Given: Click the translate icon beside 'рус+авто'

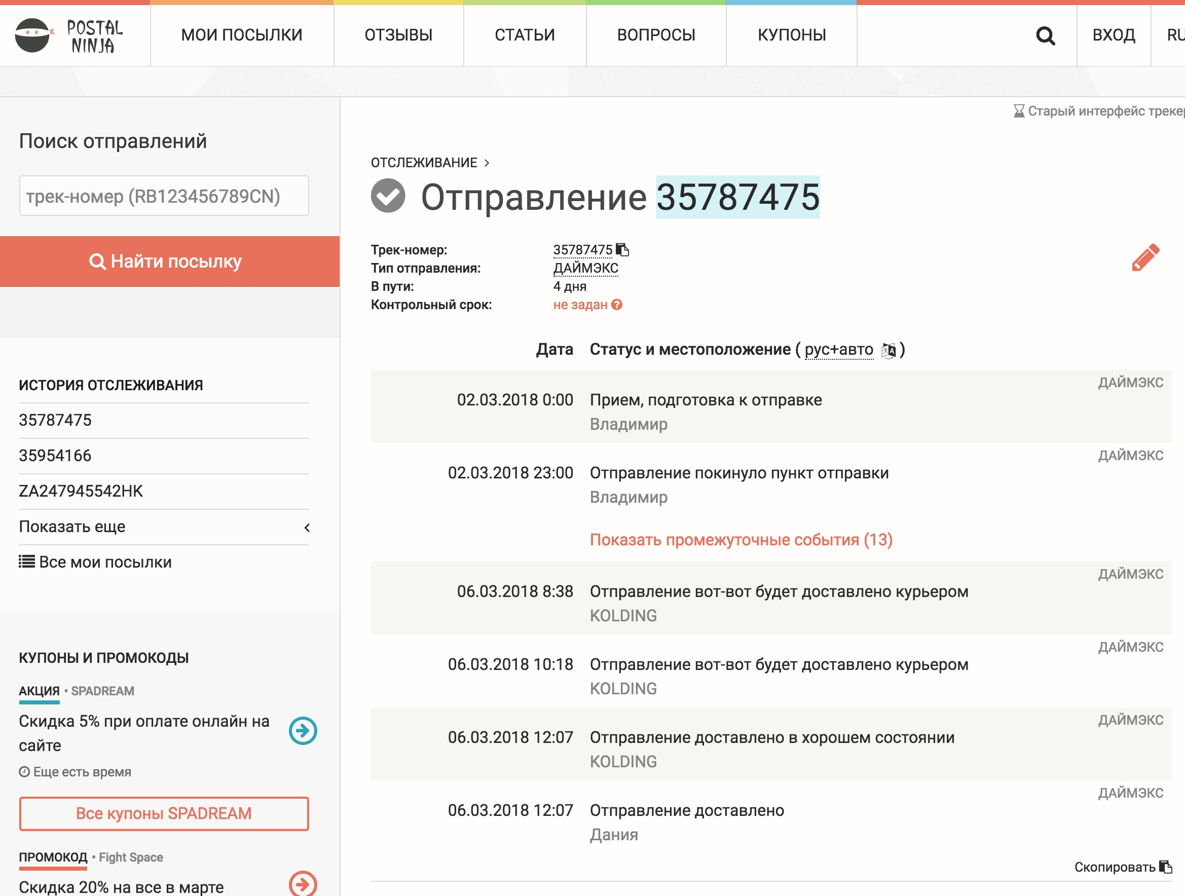Looking at the screenshot, I should (888, 350).
